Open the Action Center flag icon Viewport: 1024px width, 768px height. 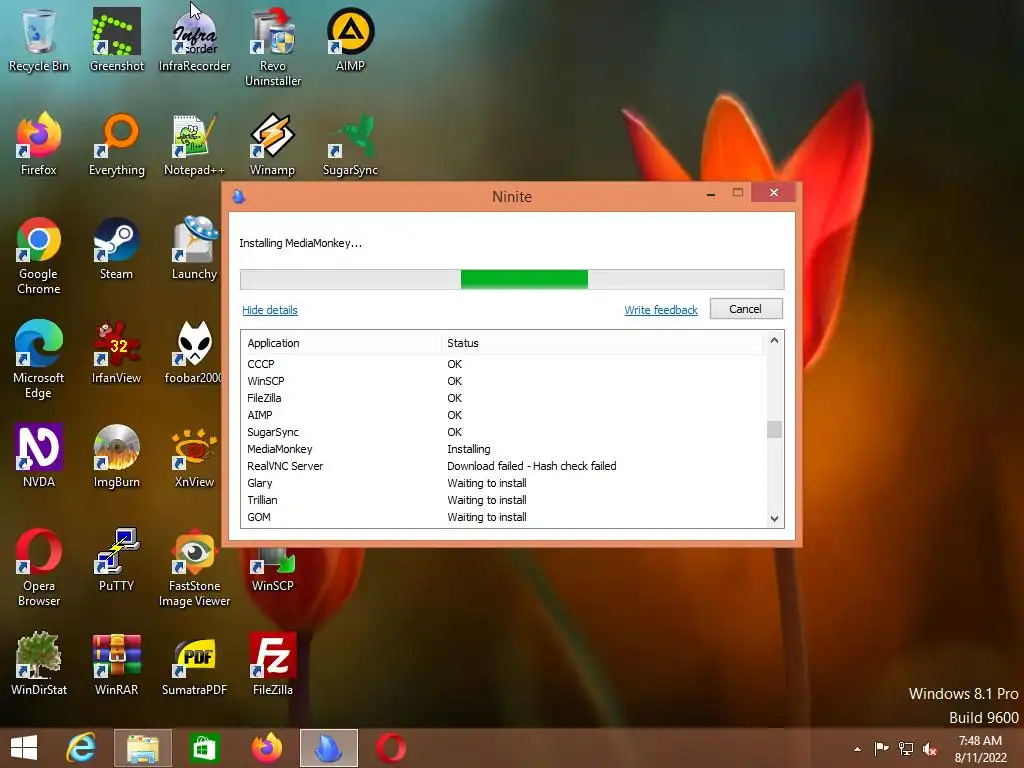881,749
